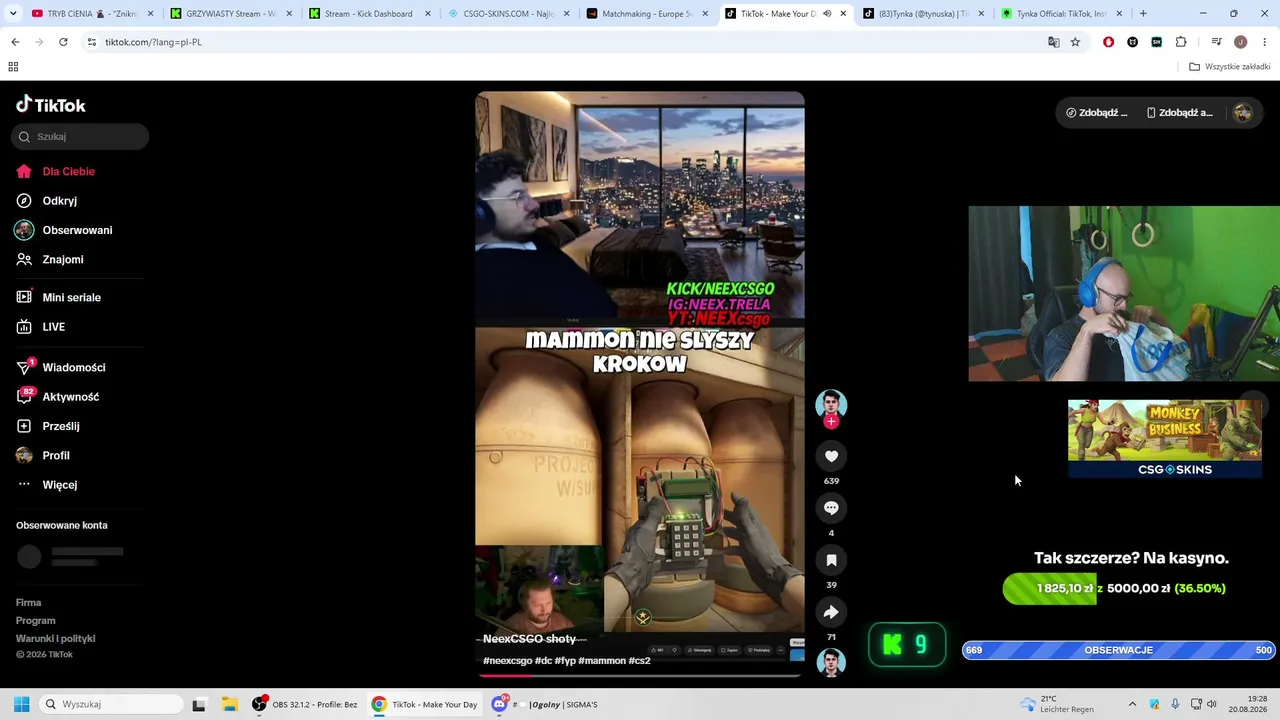Open the media control icon in Chrome toolbar

1216,42
